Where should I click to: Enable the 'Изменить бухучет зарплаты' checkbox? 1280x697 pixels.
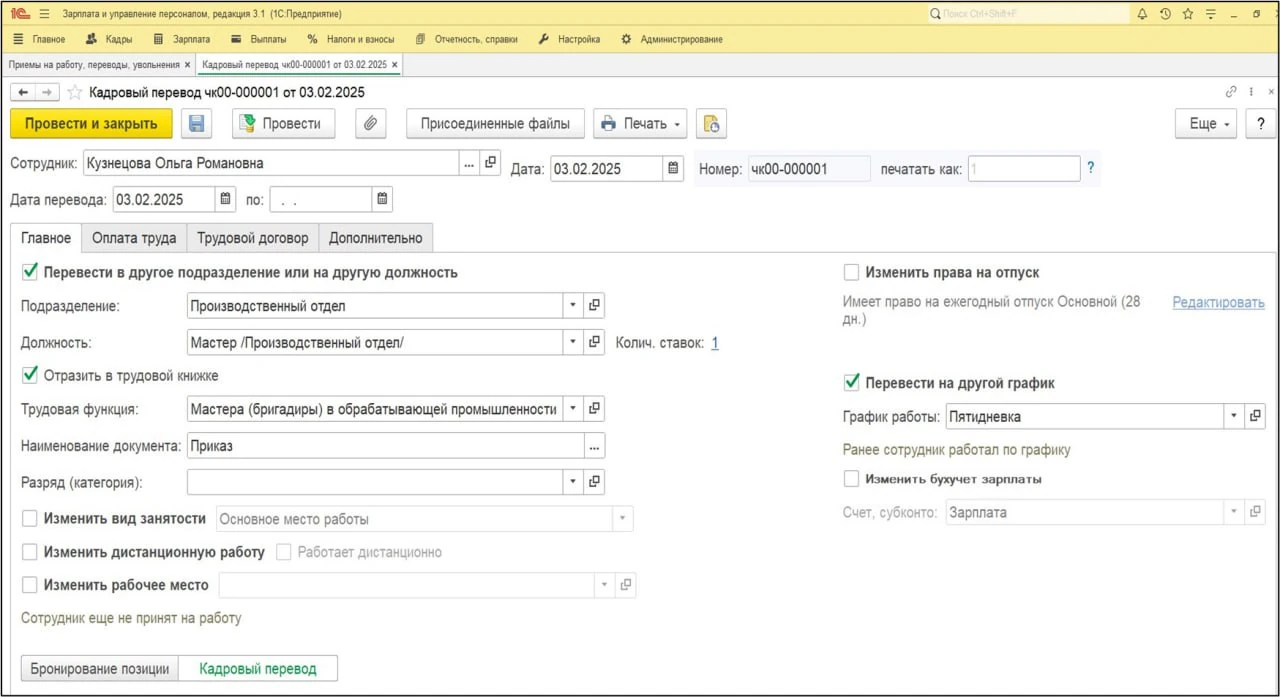coord(851,479)
